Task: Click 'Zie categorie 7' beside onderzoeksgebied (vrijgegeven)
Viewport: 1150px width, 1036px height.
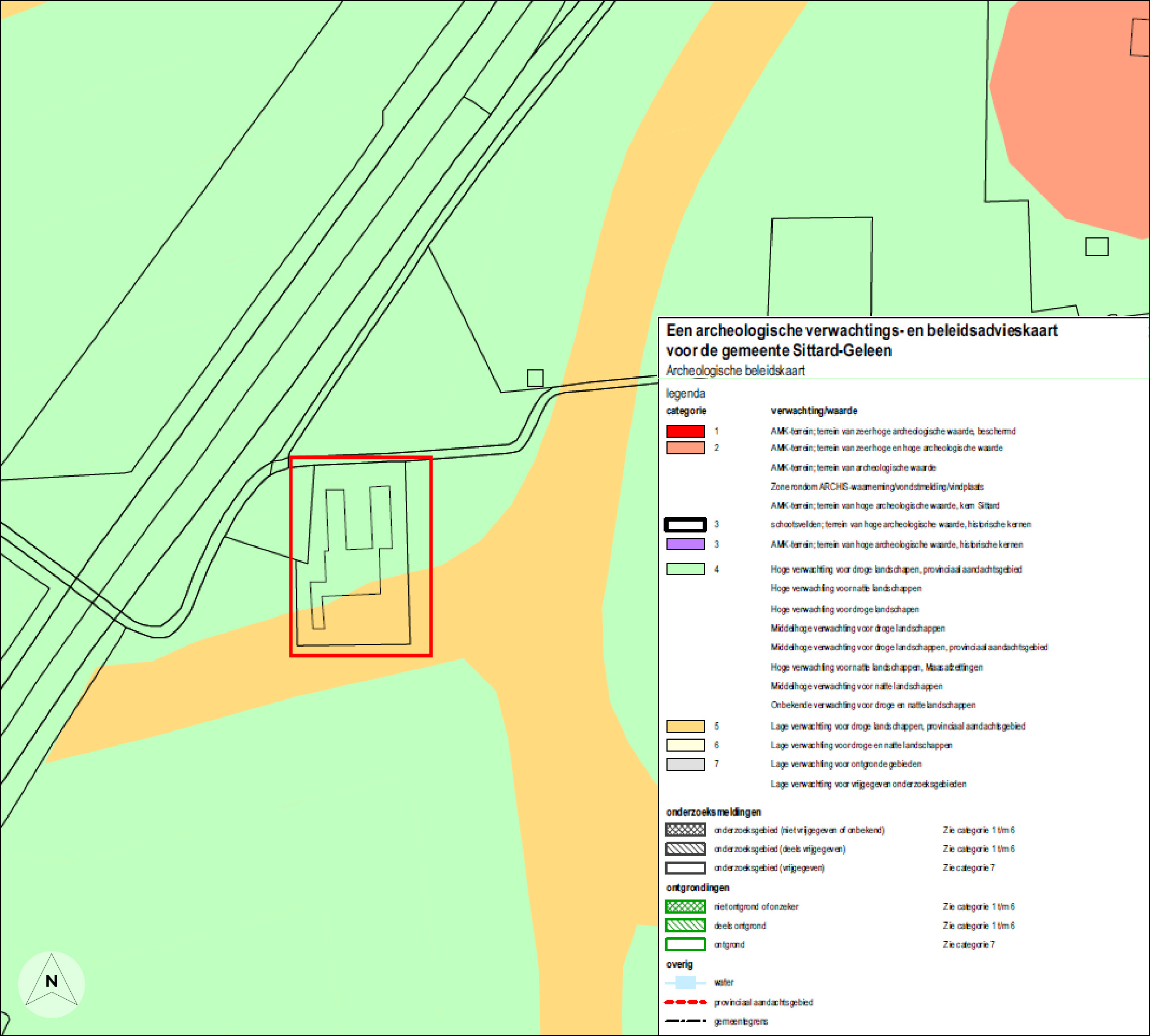Action: click(x=968, y=868)
